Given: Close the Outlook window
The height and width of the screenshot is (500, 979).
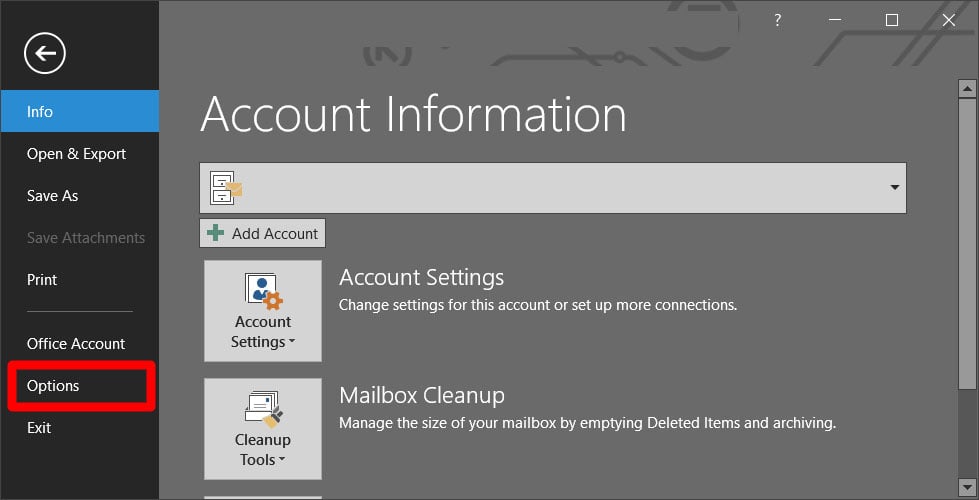Looking at the screenshot, I should [949, 20].
